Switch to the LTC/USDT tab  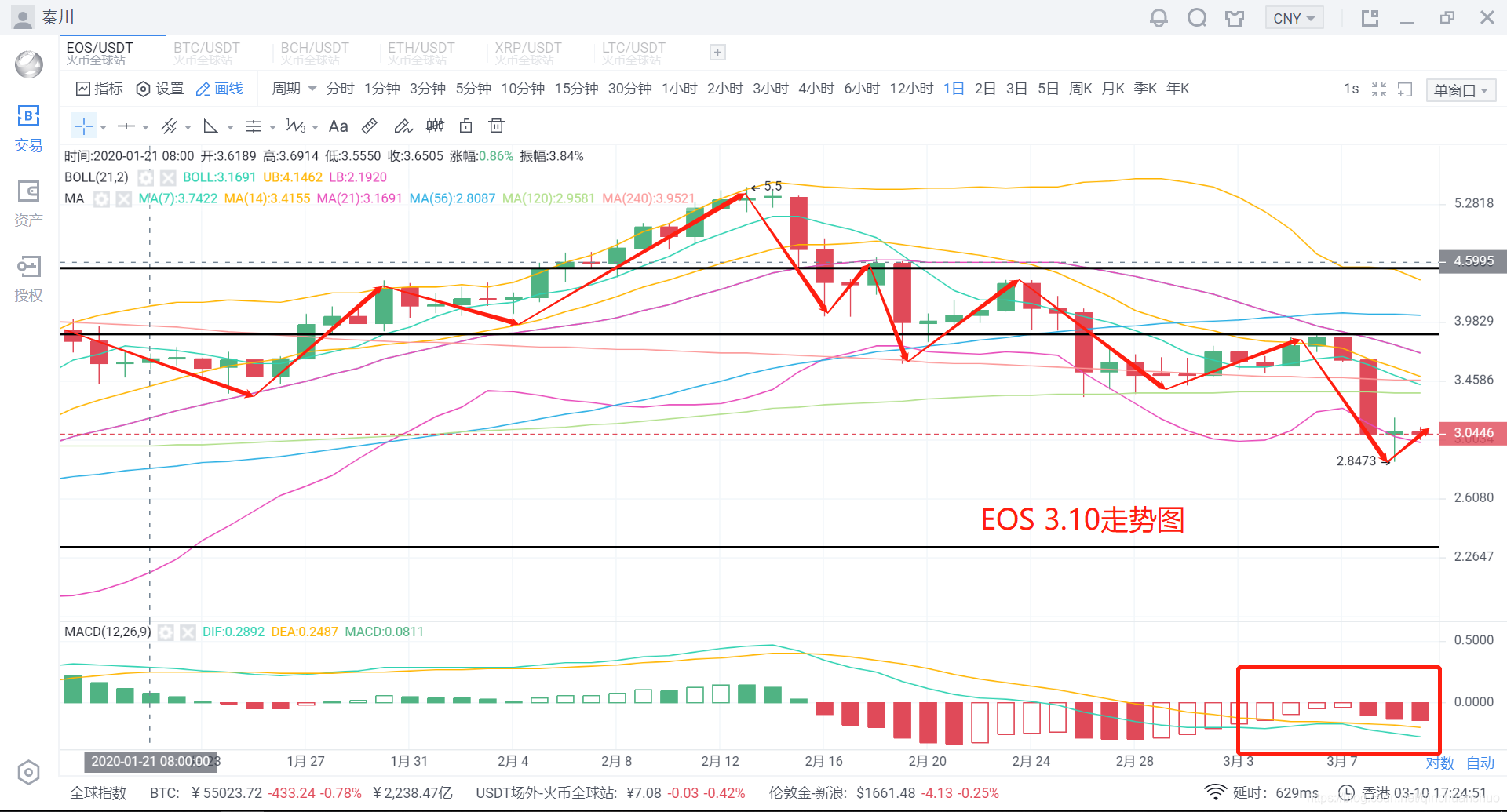click(x=634, y=53)
